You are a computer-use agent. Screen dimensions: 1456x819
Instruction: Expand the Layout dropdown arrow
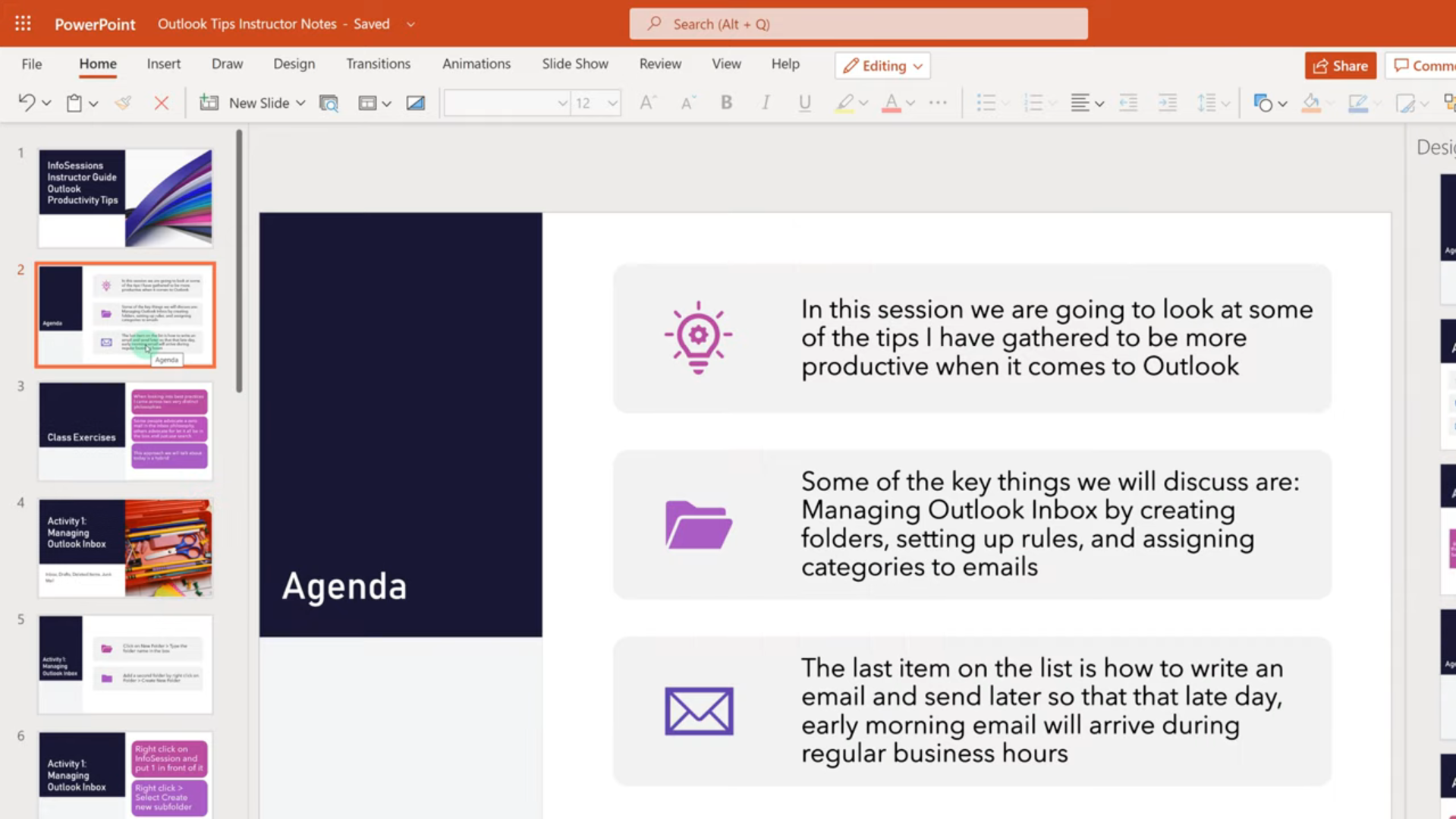[386, 103]
